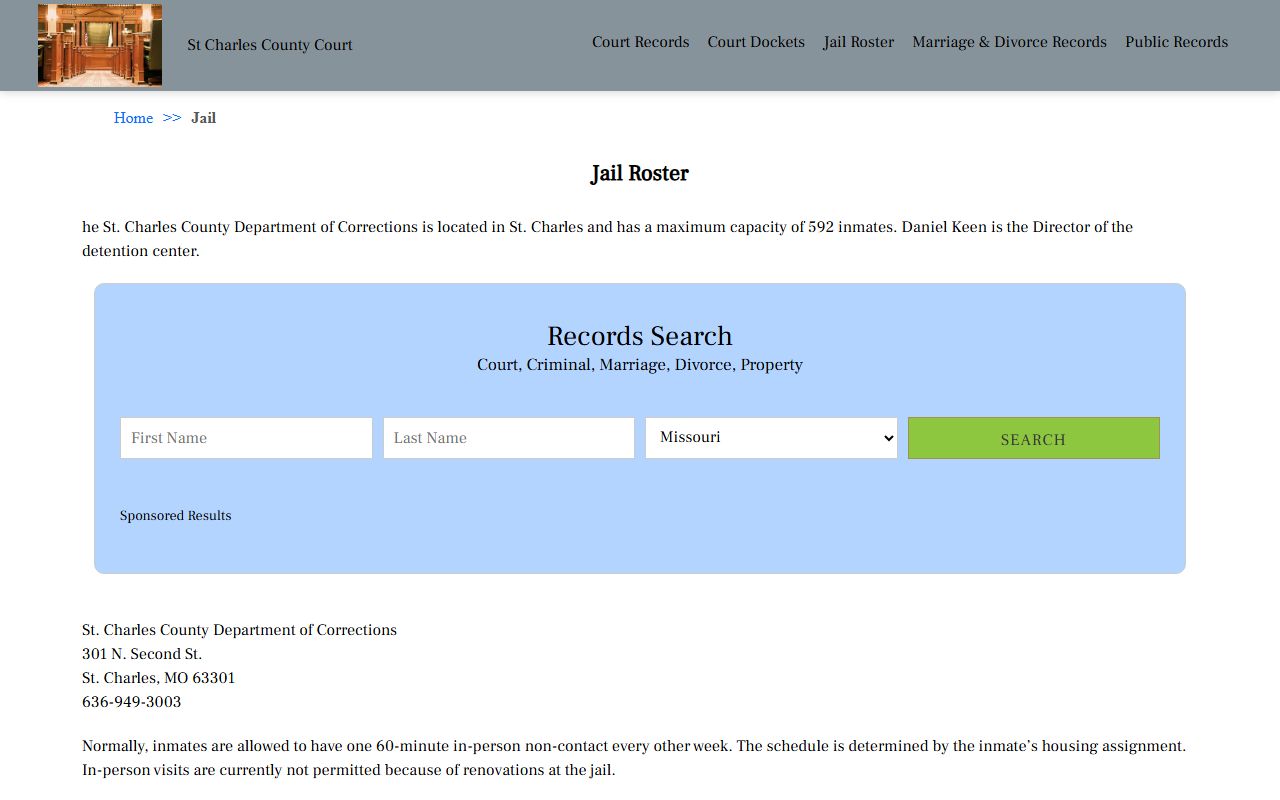Image resolution: width=1280 pixels, height=800 pixels.
Task: Click the Home breadcrumb link
Action: 133,118
